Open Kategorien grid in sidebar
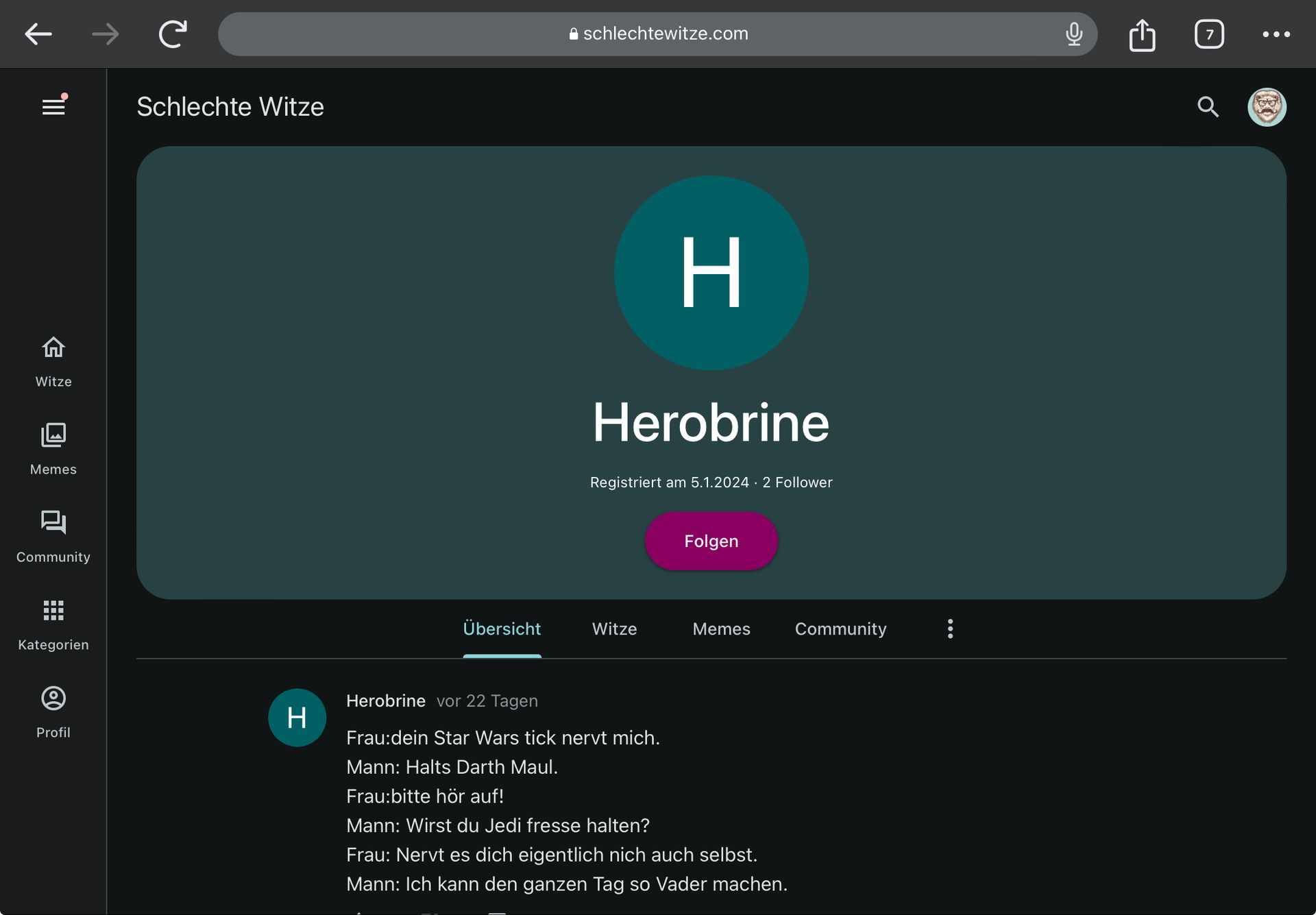This screenshot has width=1316, height=915. coord(53,625)
